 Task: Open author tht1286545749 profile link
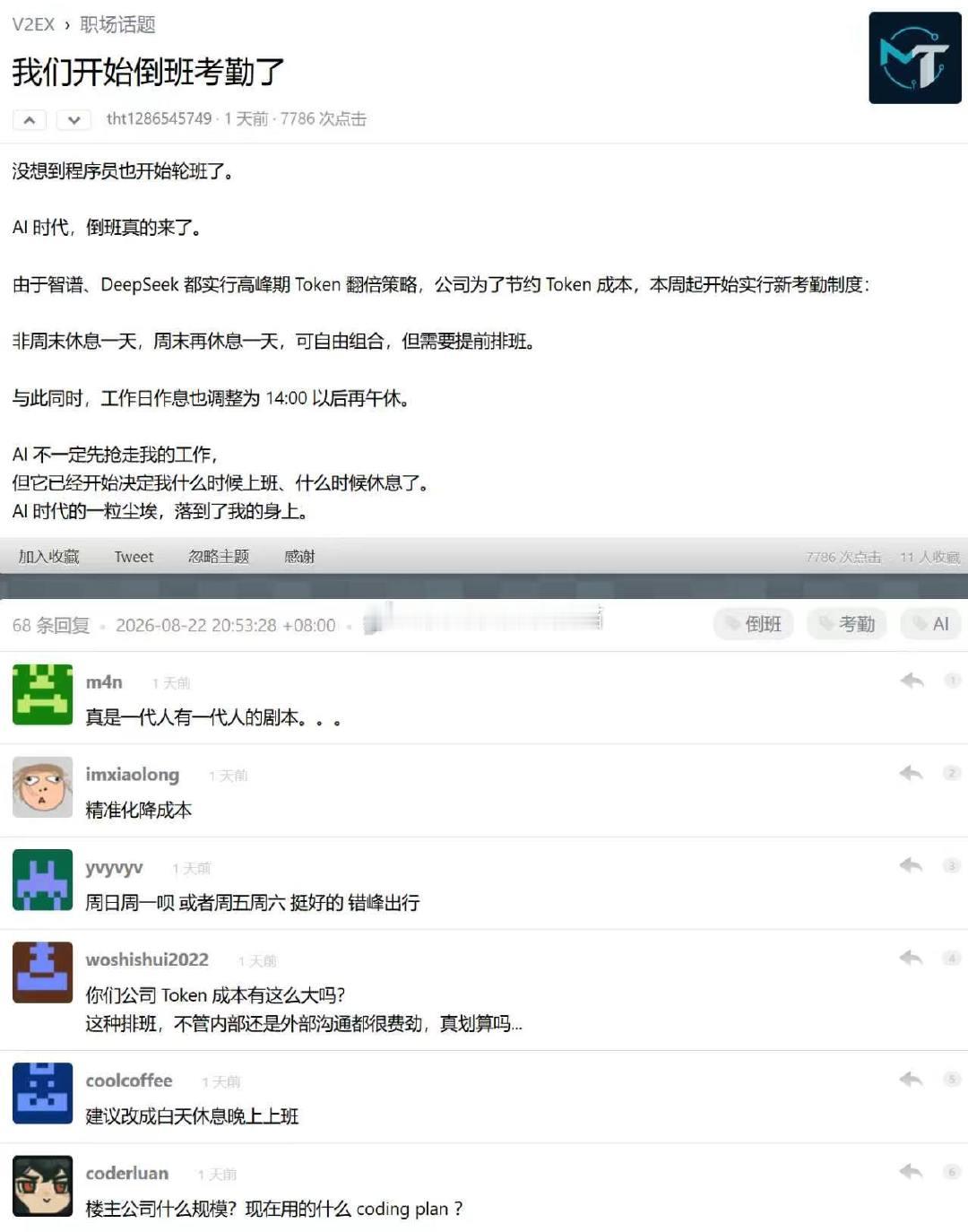tap(159, 118)
